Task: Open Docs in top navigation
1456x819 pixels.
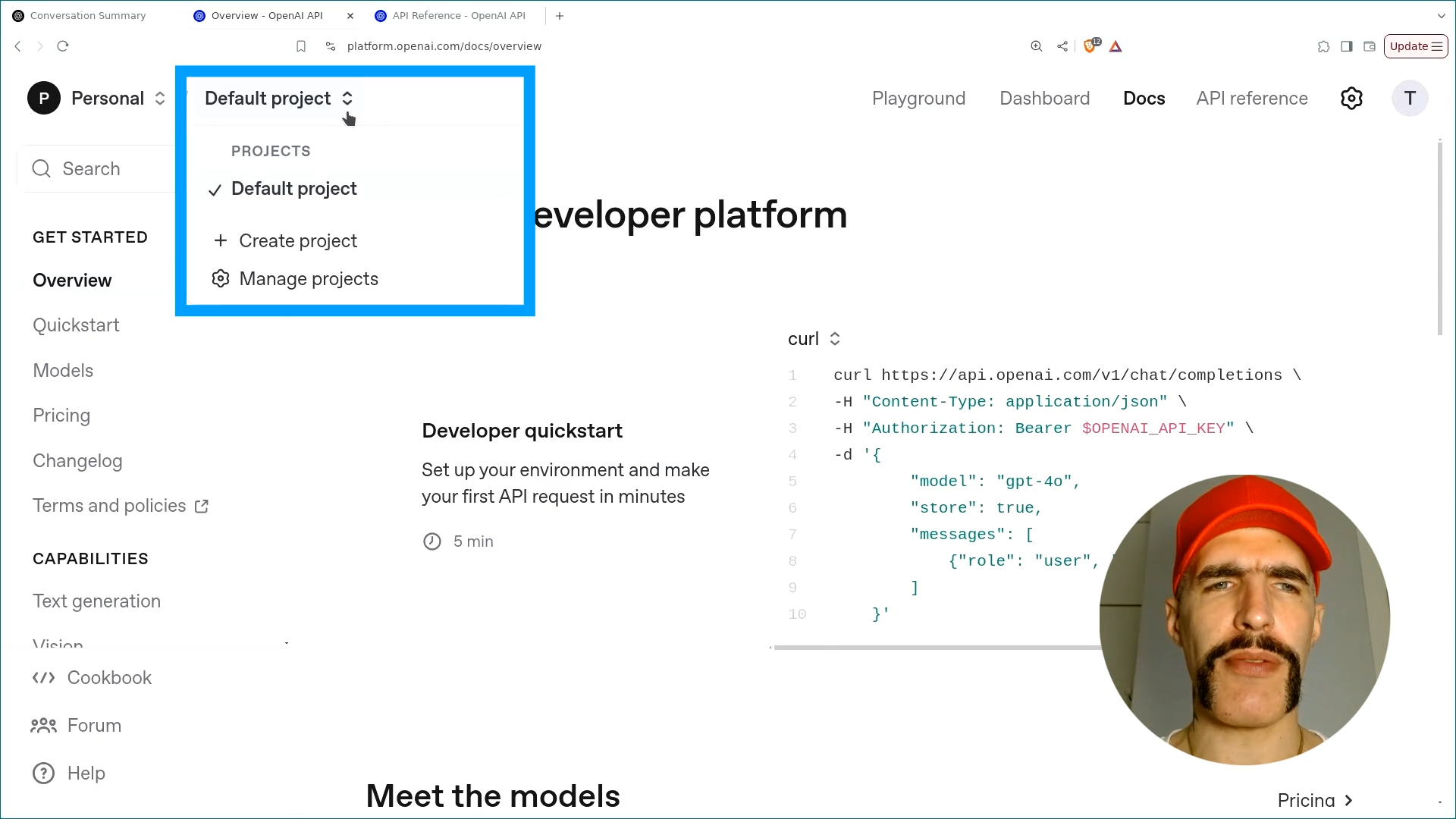Action: (x=1144, y=99)
